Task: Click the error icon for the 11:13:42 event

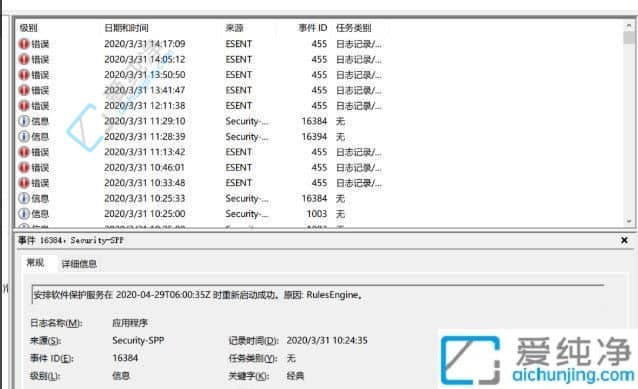Action: [24, 152]
